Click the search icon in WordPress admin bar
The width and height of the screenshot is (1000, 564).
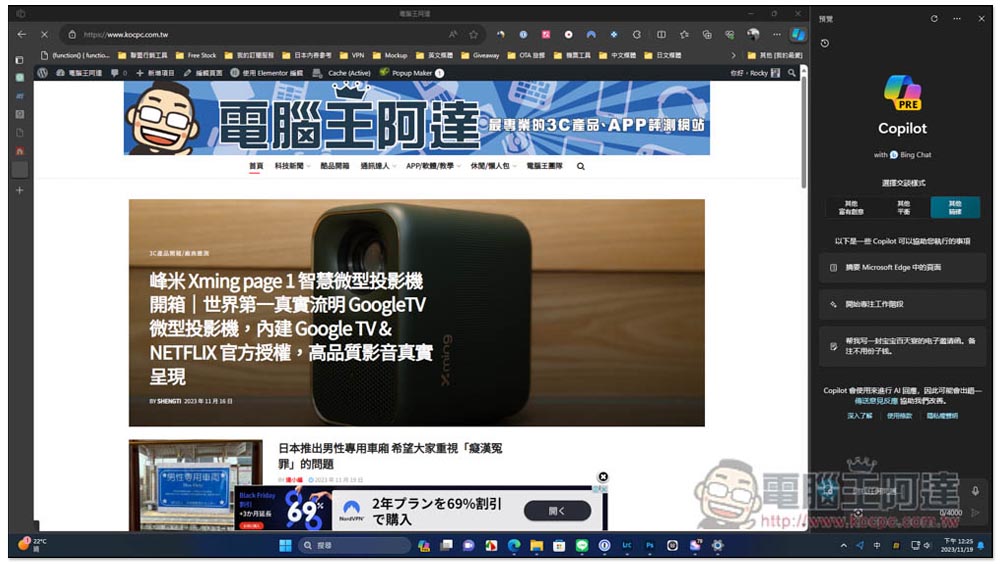[x=791, y=73]
